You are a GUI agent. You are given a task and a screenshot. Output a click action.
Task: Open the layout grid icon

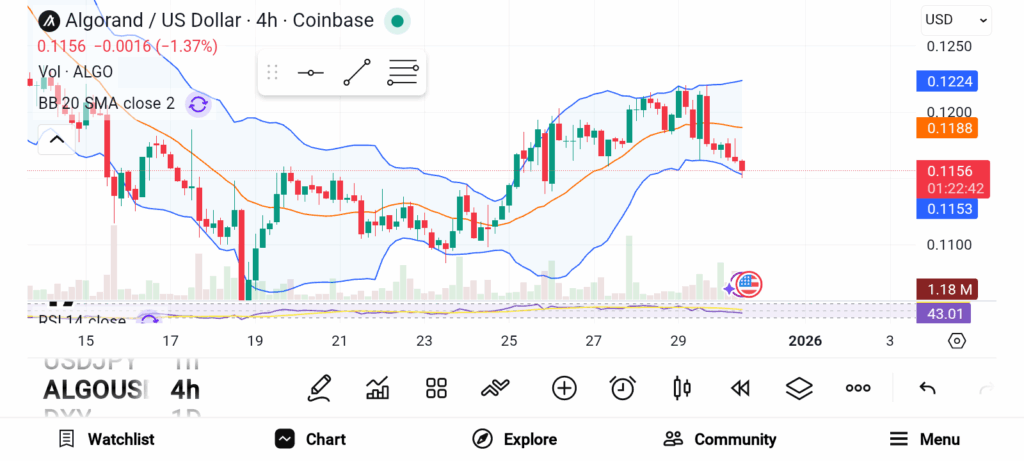point(436,388)
